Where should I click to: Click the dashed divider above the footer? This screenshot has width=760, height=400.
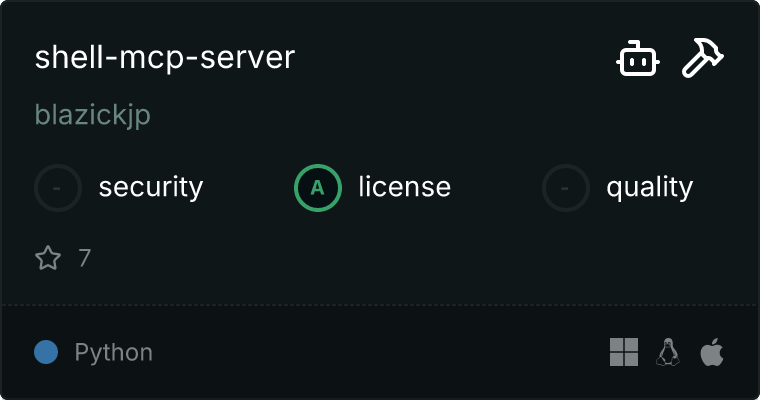(x=380, y=304)
